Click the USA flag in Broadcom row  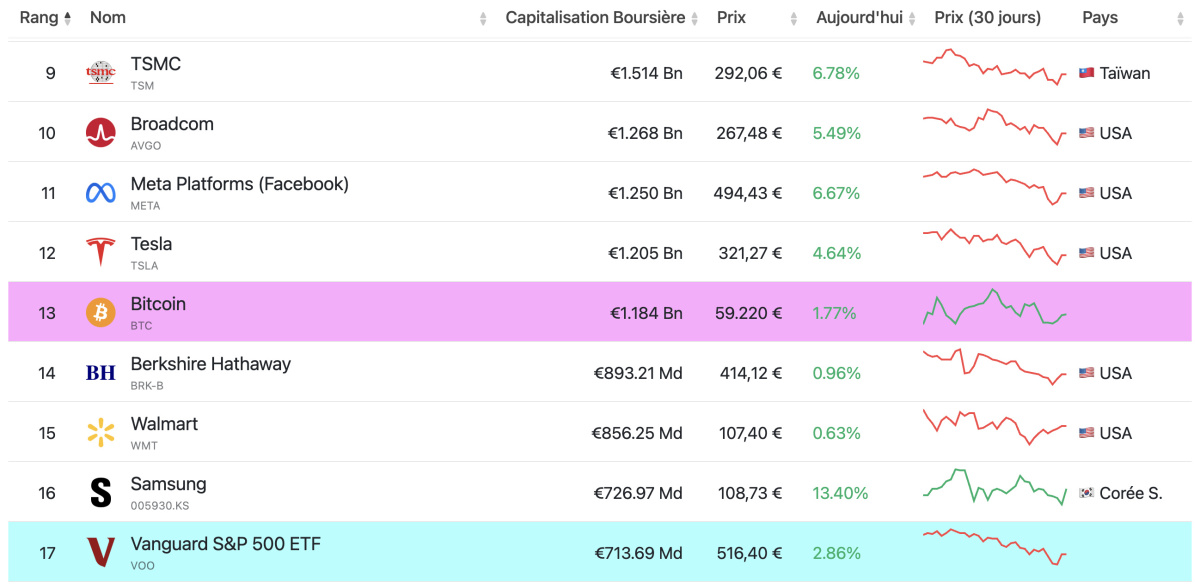pyautogui.click(x=1087, y=133)
